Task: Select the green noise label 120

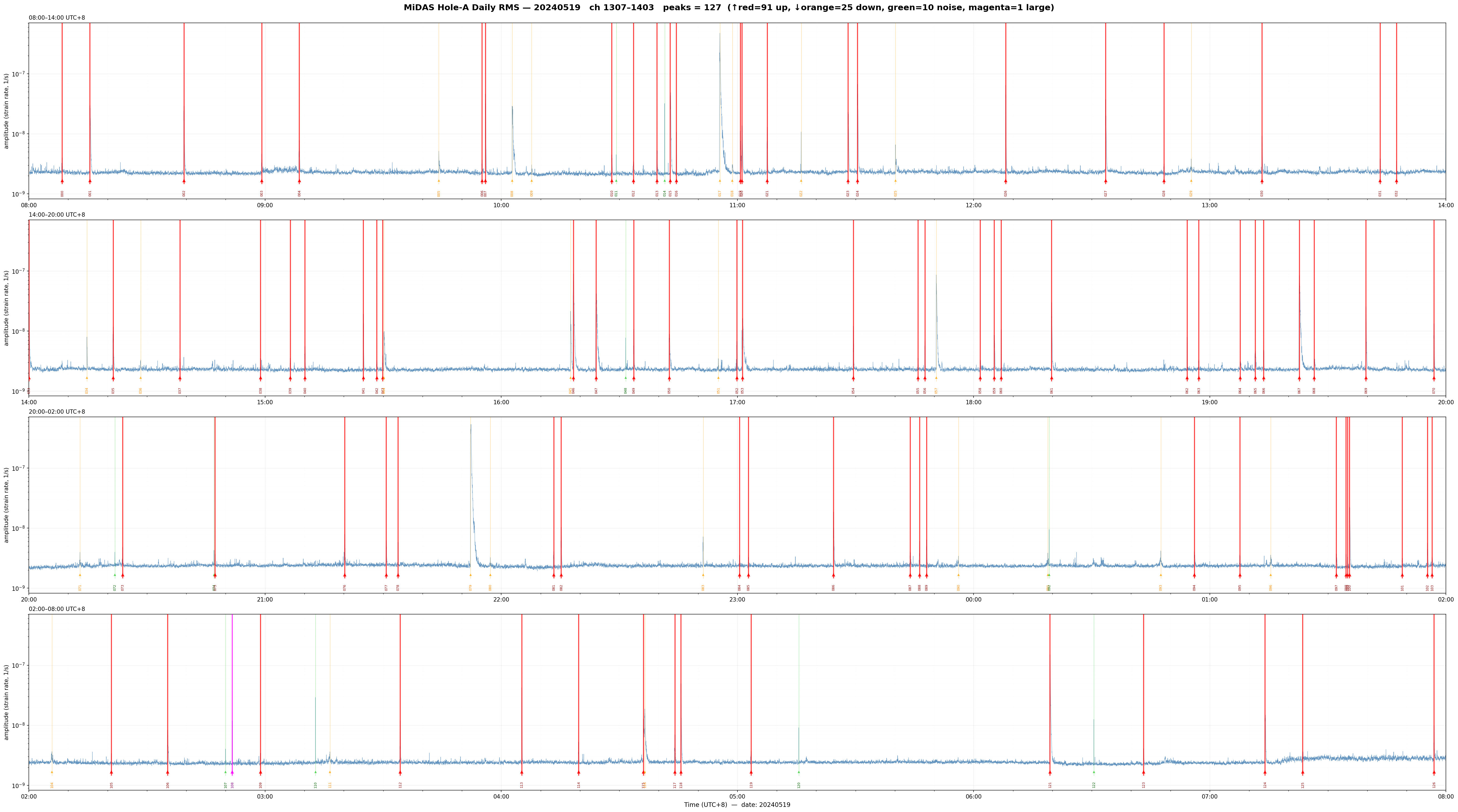Action: coord(799,785)
